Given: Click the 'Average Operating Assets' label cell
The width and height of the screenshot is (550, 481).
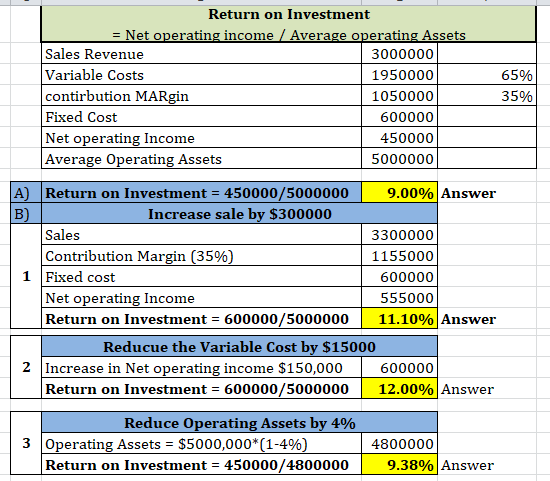Looking at the screenshot, I should coord(201,159).
